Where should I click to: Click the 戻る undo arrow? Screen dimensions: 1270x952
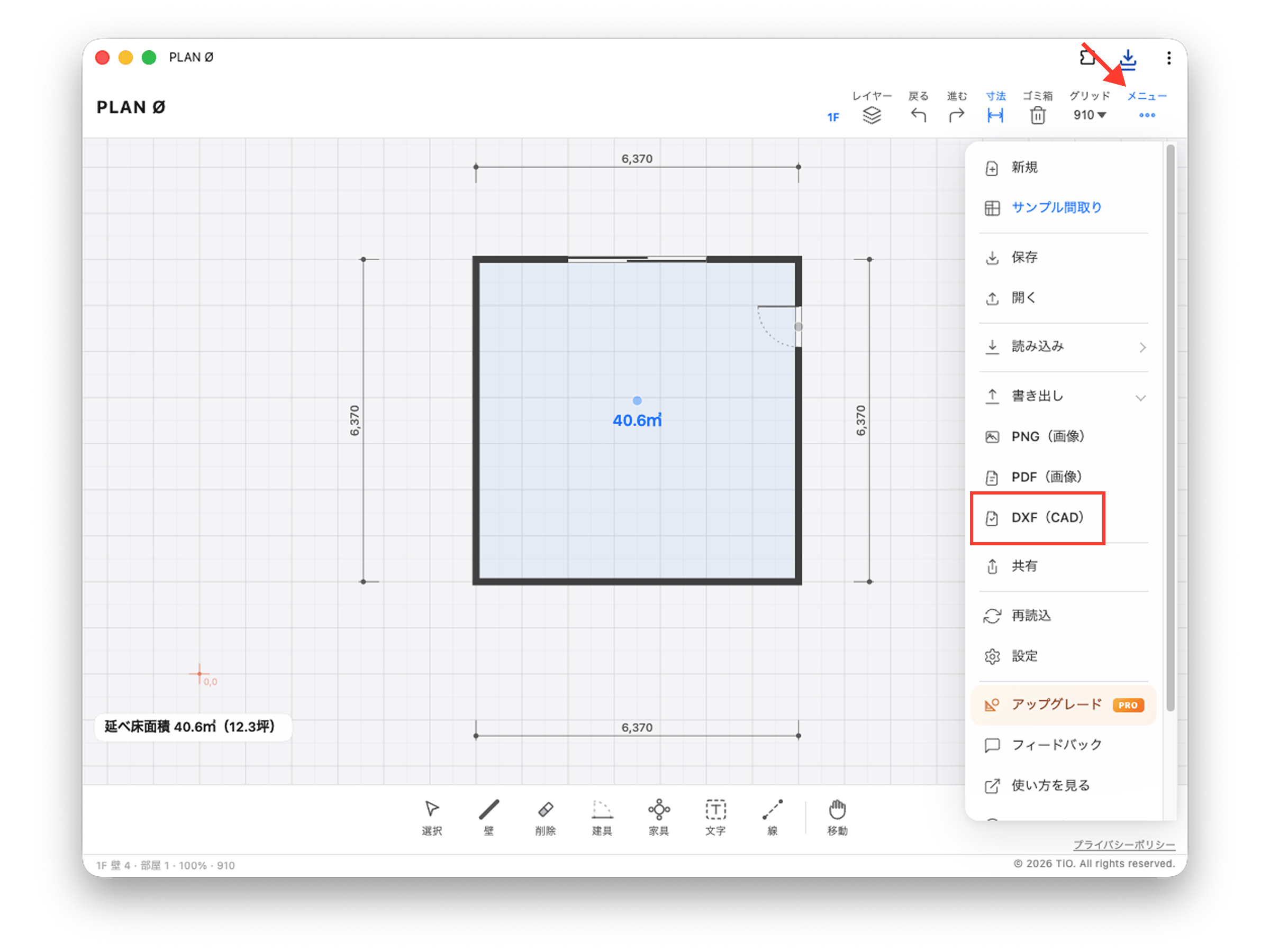(918, 115)
